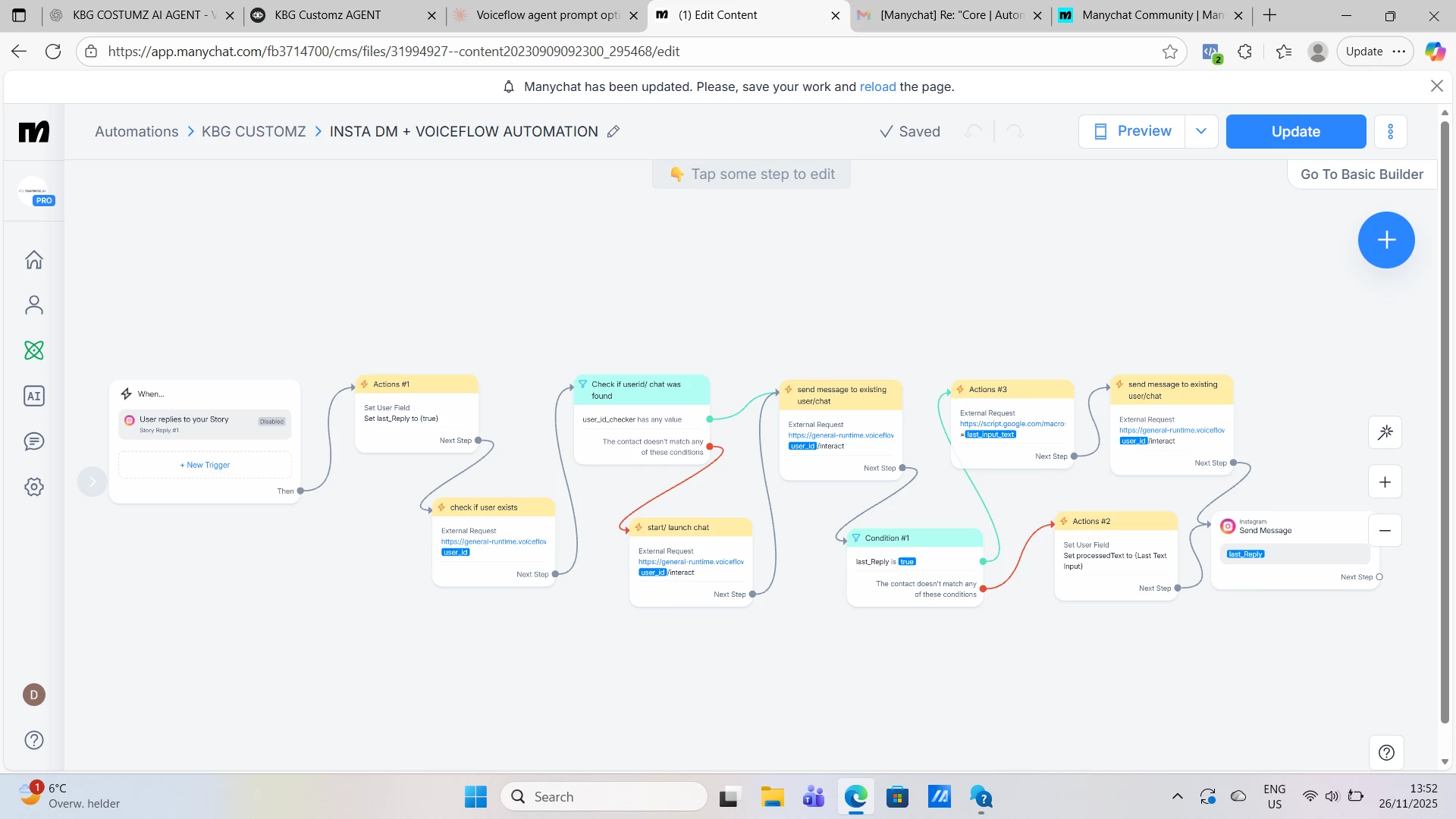Screen dimensions: 1456x819
Task: Expand the Preview dropdown arrow
Action: (x=1201, y=131)
